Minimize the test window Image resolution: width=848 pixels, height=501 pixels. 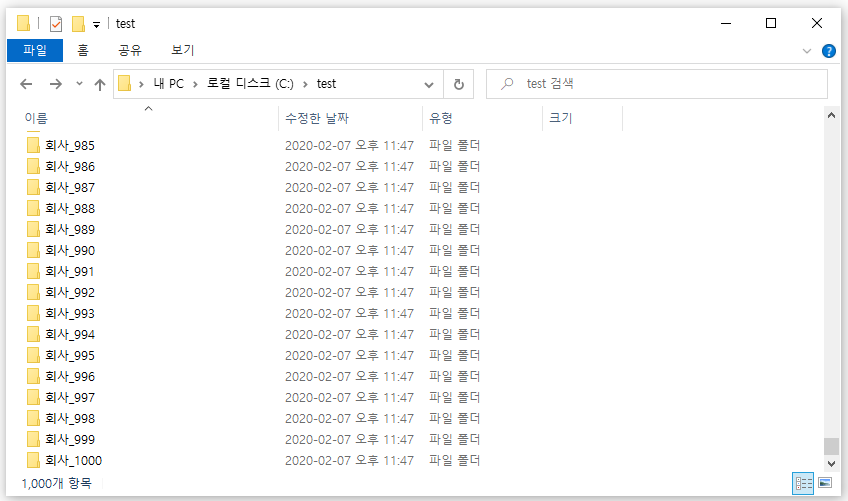point(726,23)
